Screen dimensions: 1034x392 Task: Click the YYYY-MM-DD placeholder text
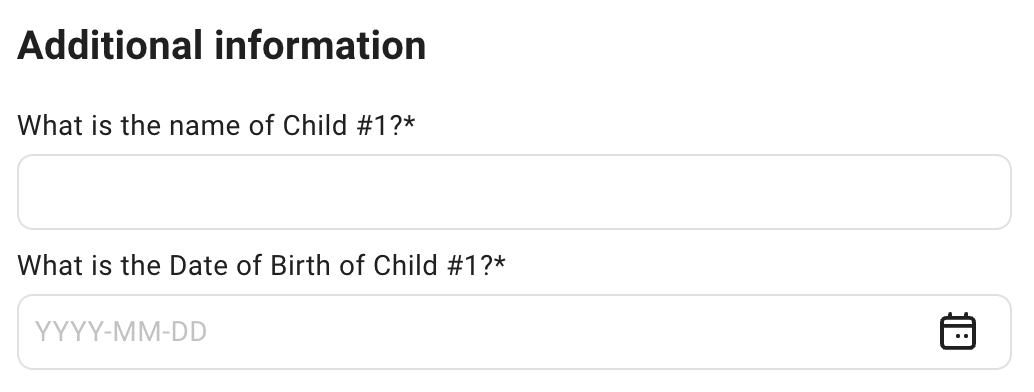point(121,332)
